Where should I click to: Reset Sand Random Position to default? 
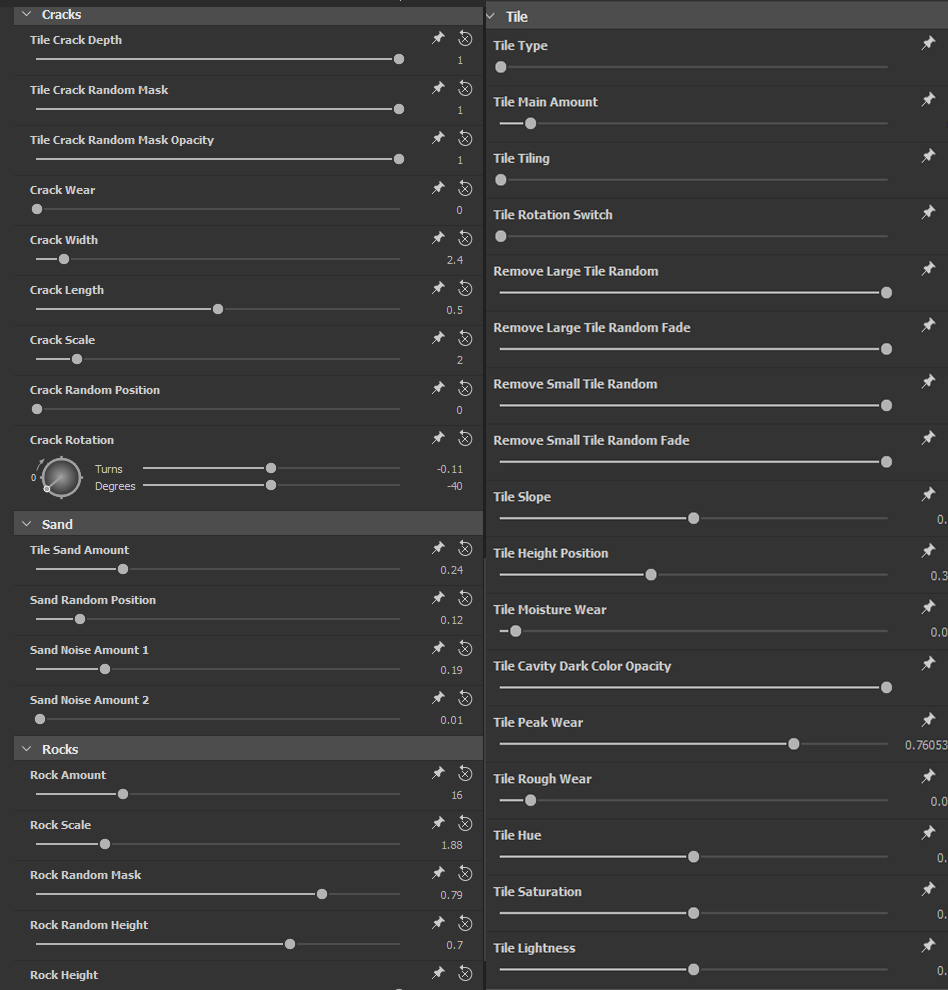[x=465, y=598]
